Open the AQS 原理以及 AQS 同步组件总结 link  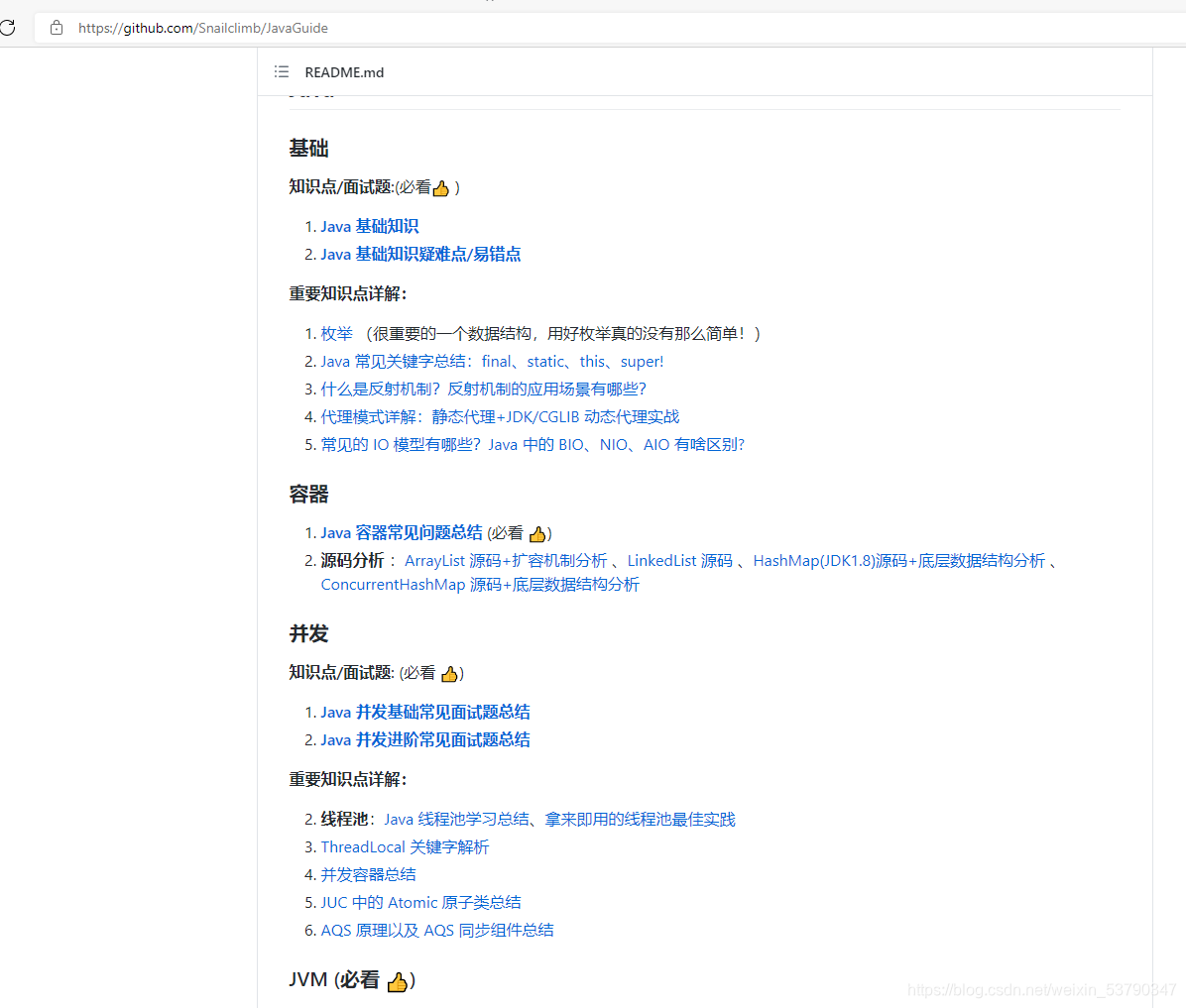point(436,930)
